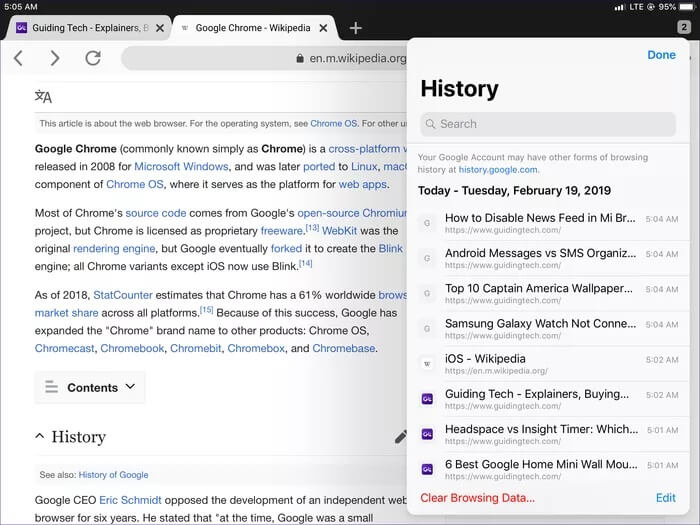Follow the History of Google link

click(113, 475)
